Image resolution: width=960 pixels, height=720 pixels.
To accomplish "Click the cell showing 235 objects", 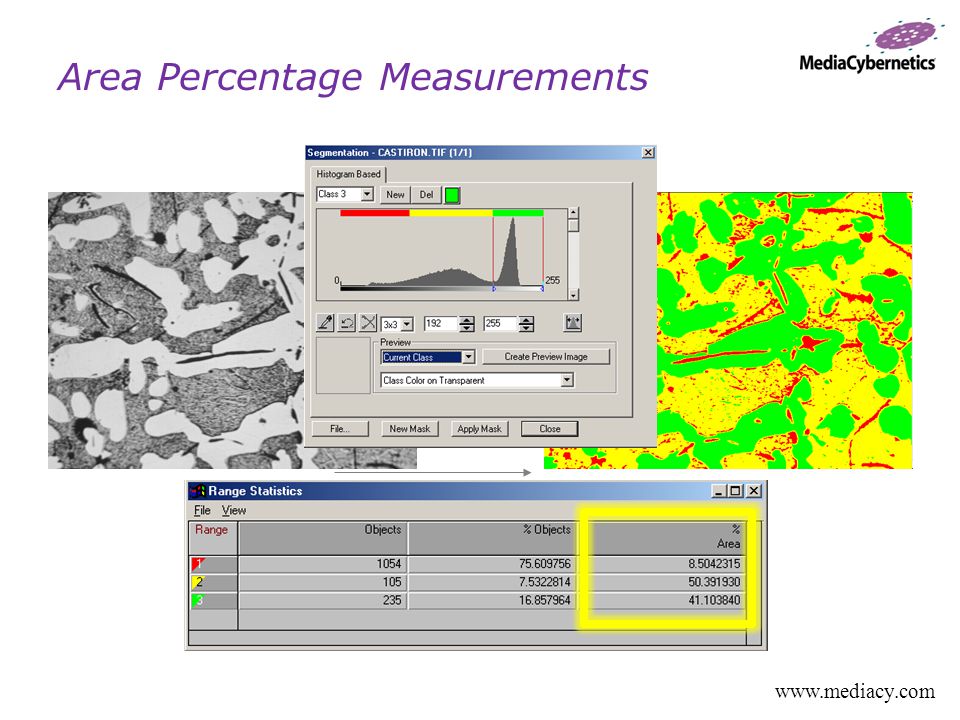I will click(323, 601).
